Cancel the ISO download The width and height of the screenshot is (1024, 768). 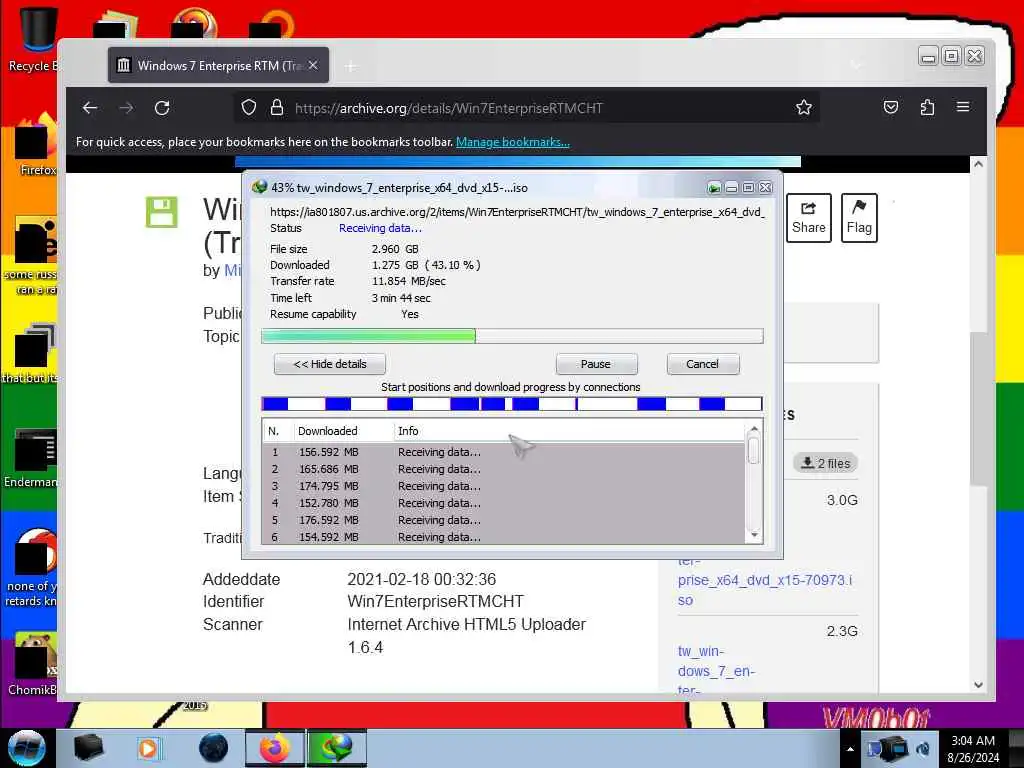pos(703,364)
